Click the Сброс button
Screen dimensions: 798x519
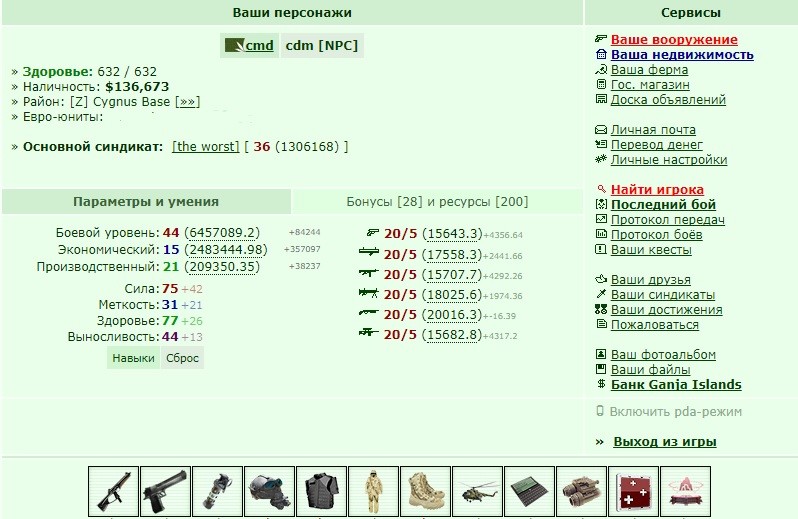[182, 358]
